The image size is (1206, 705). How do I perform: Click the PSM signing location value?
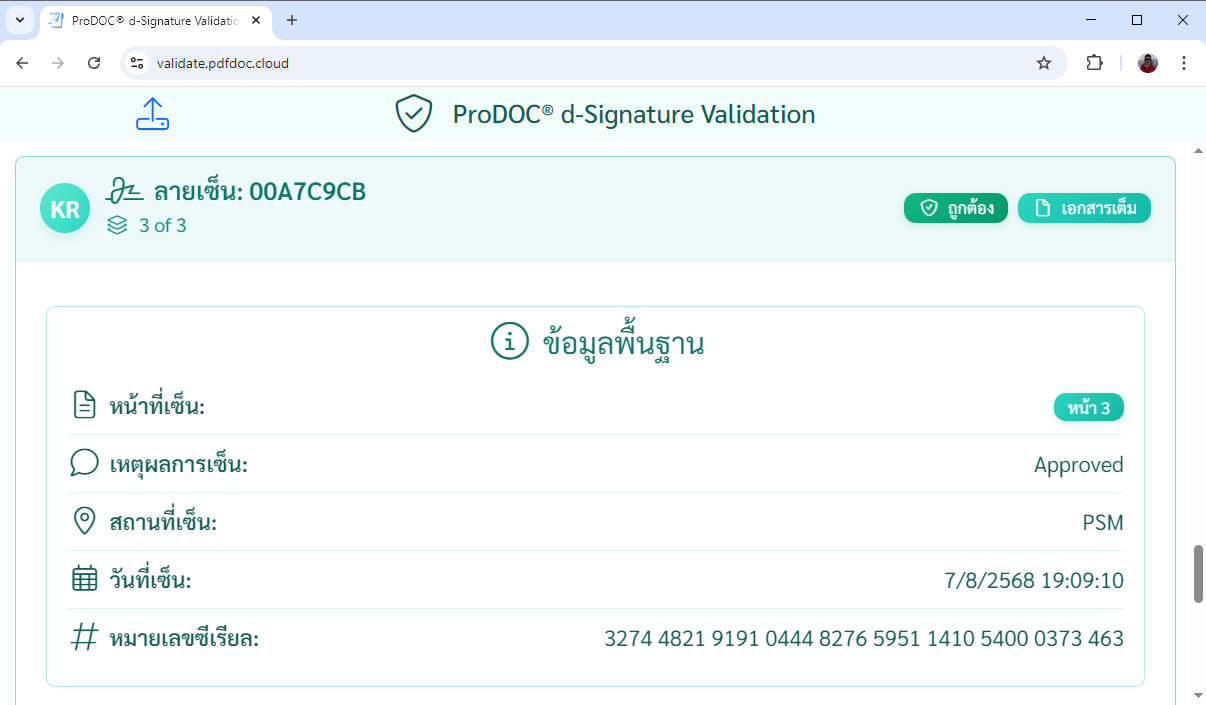(1103, 522)
